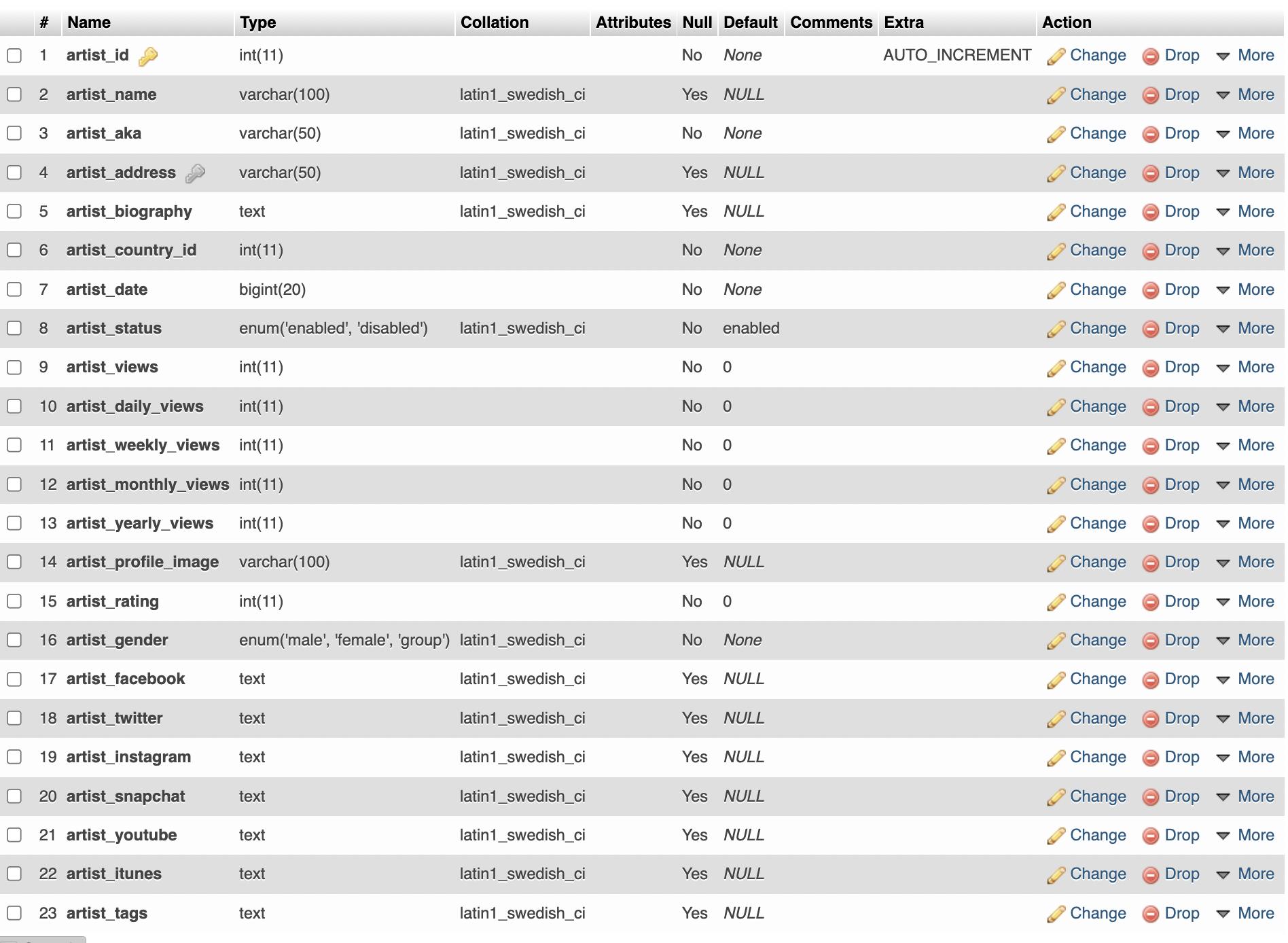The width and height of the screenshot is (1288, 943).
Task: Click the Attributes column header
Action: click(633, 22)
